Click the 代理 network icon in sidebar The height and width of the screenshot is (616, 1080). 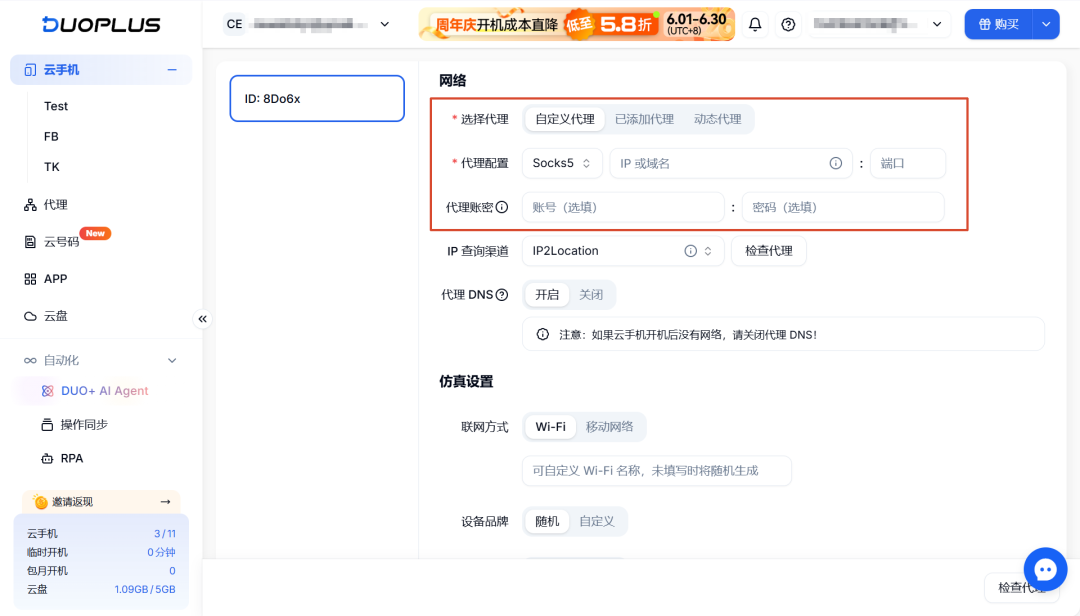pos(30,205)
